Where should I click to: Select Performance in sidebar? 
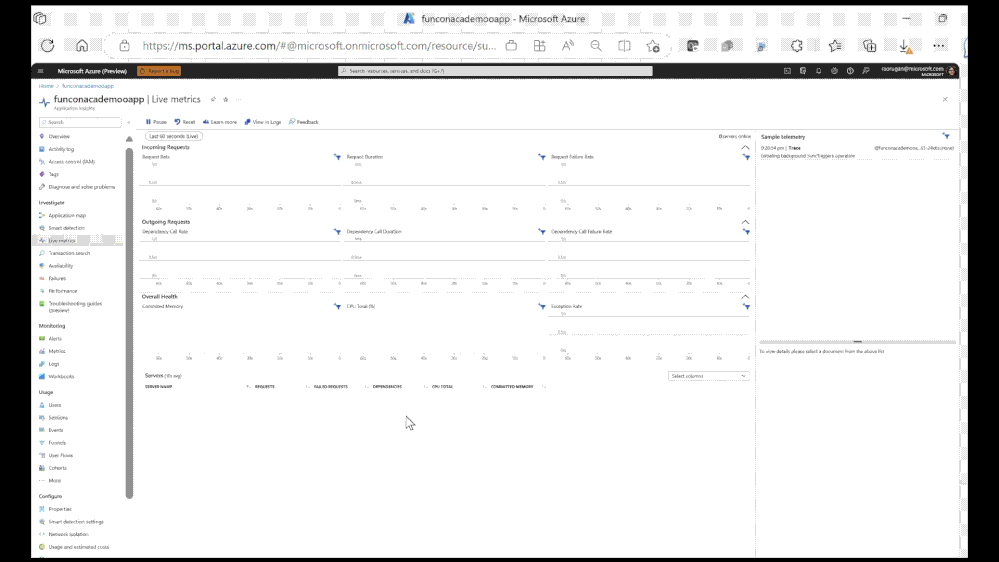[x=62, y=291]
